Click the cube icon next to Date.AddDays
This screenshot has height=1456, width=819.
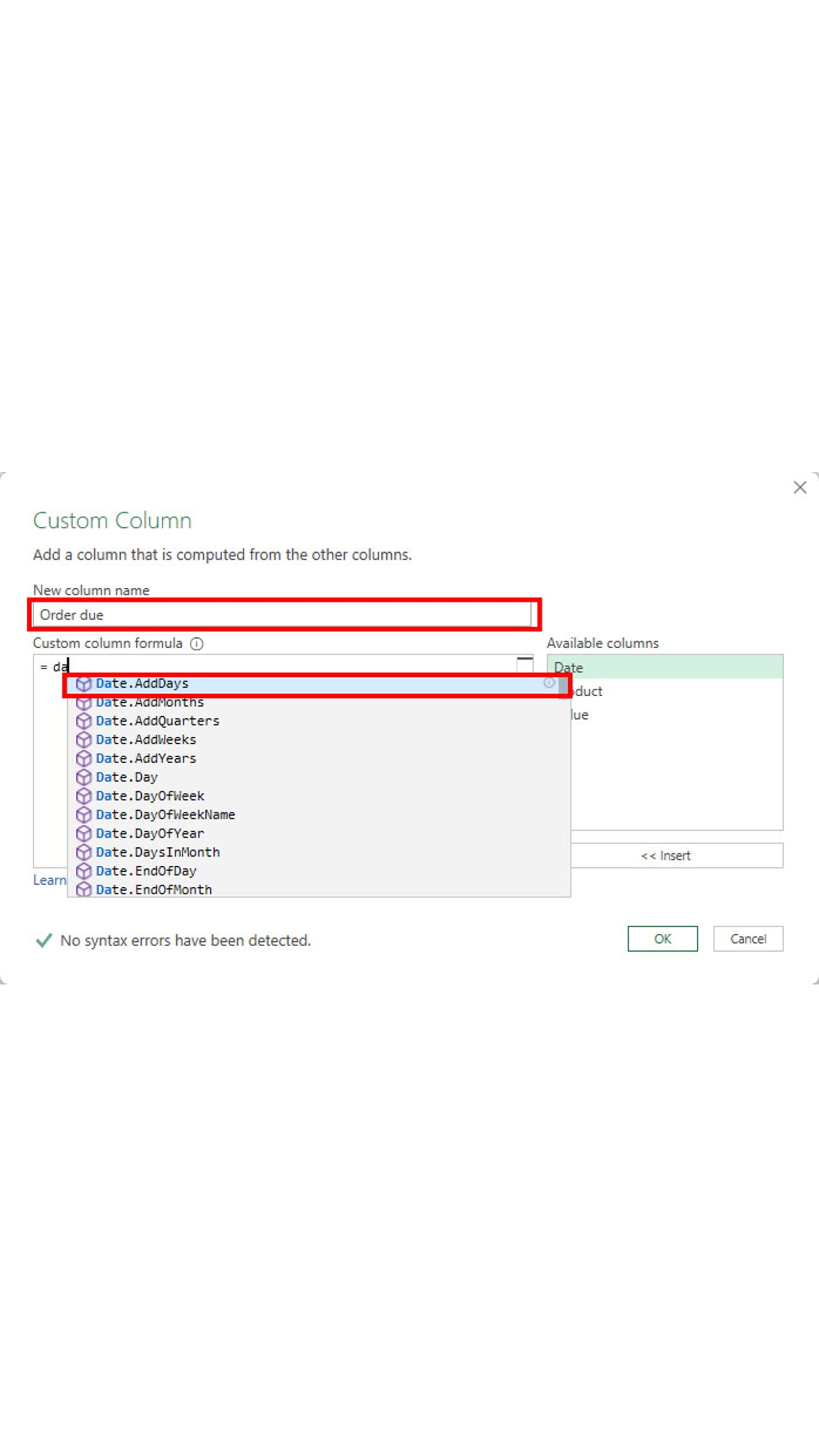click(x=83, y=683)
